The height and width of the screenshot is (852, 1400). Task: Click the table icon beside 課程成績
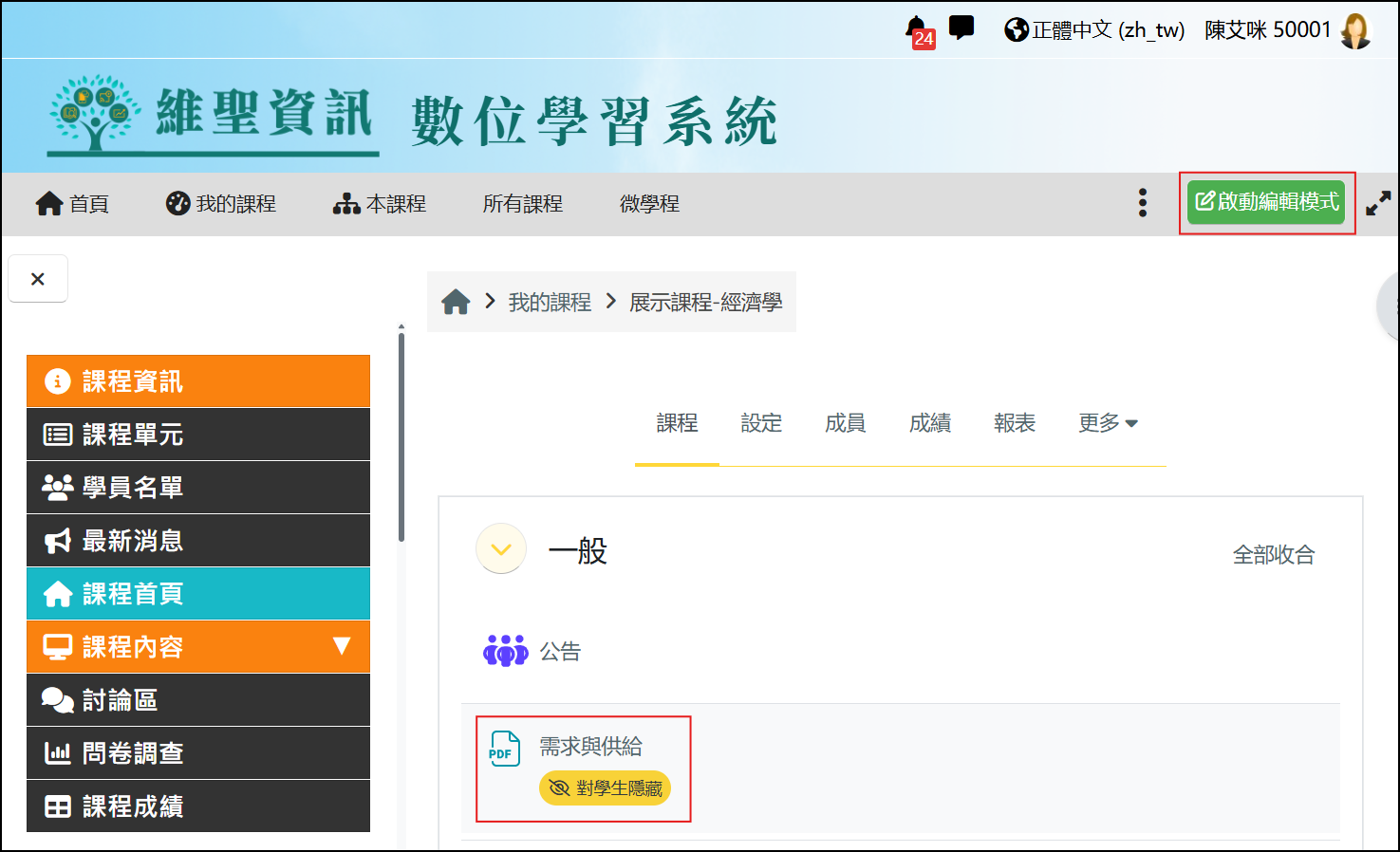[58, 806]
